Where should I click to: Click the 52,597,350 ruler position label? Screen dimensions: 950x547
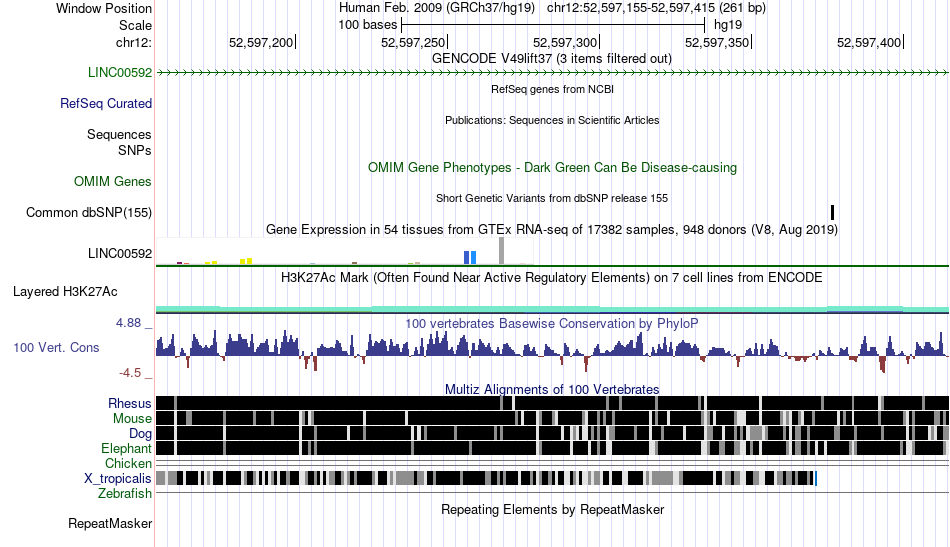pyautogui.click(x=717, y=43)
